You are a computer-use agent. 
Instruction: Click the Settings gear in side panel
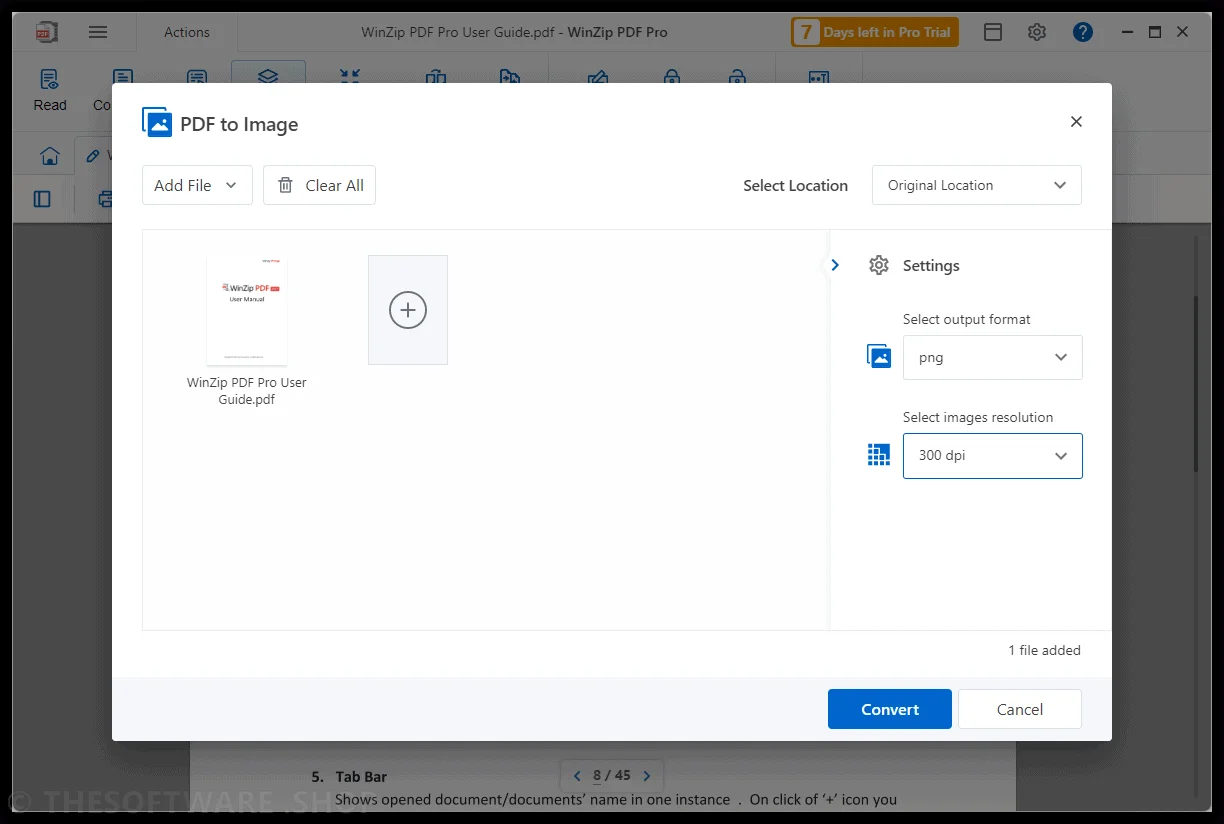pyautogui.click(x=879, y=265)
